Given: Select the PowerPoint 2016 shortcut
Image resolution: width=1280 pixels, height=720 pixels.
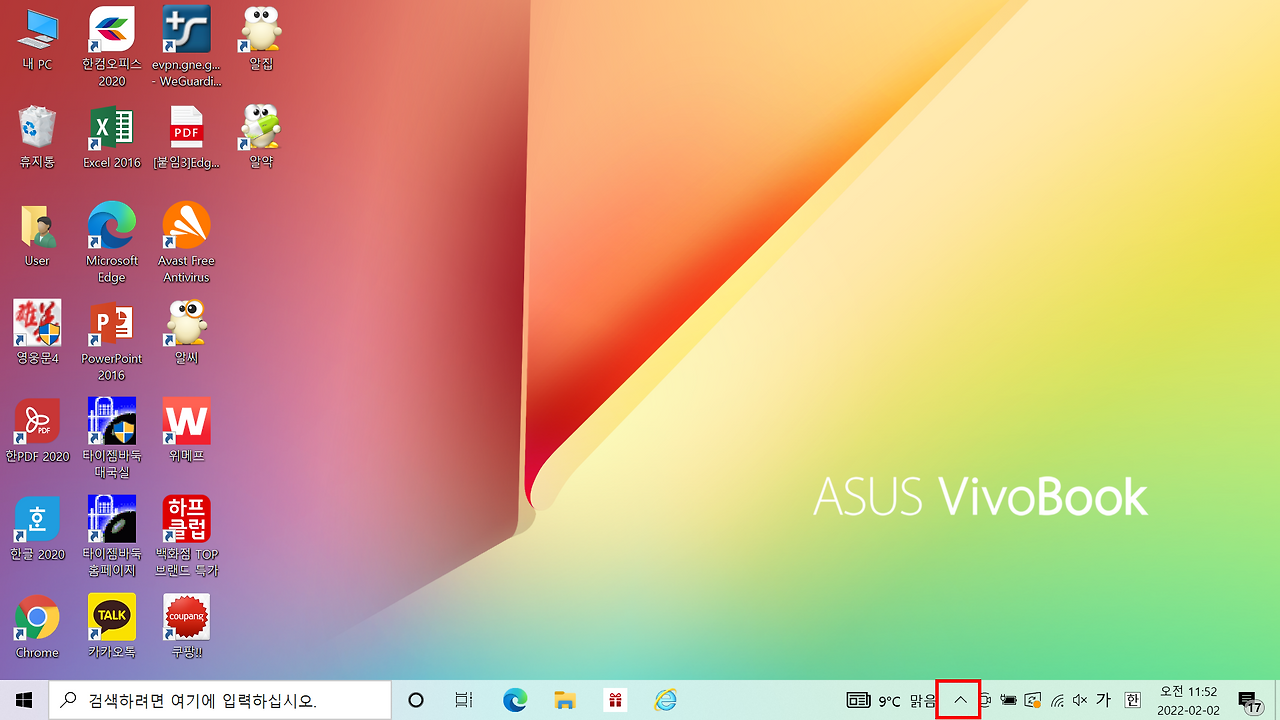Looking at the screenshot, I should [x=112, y=341].
